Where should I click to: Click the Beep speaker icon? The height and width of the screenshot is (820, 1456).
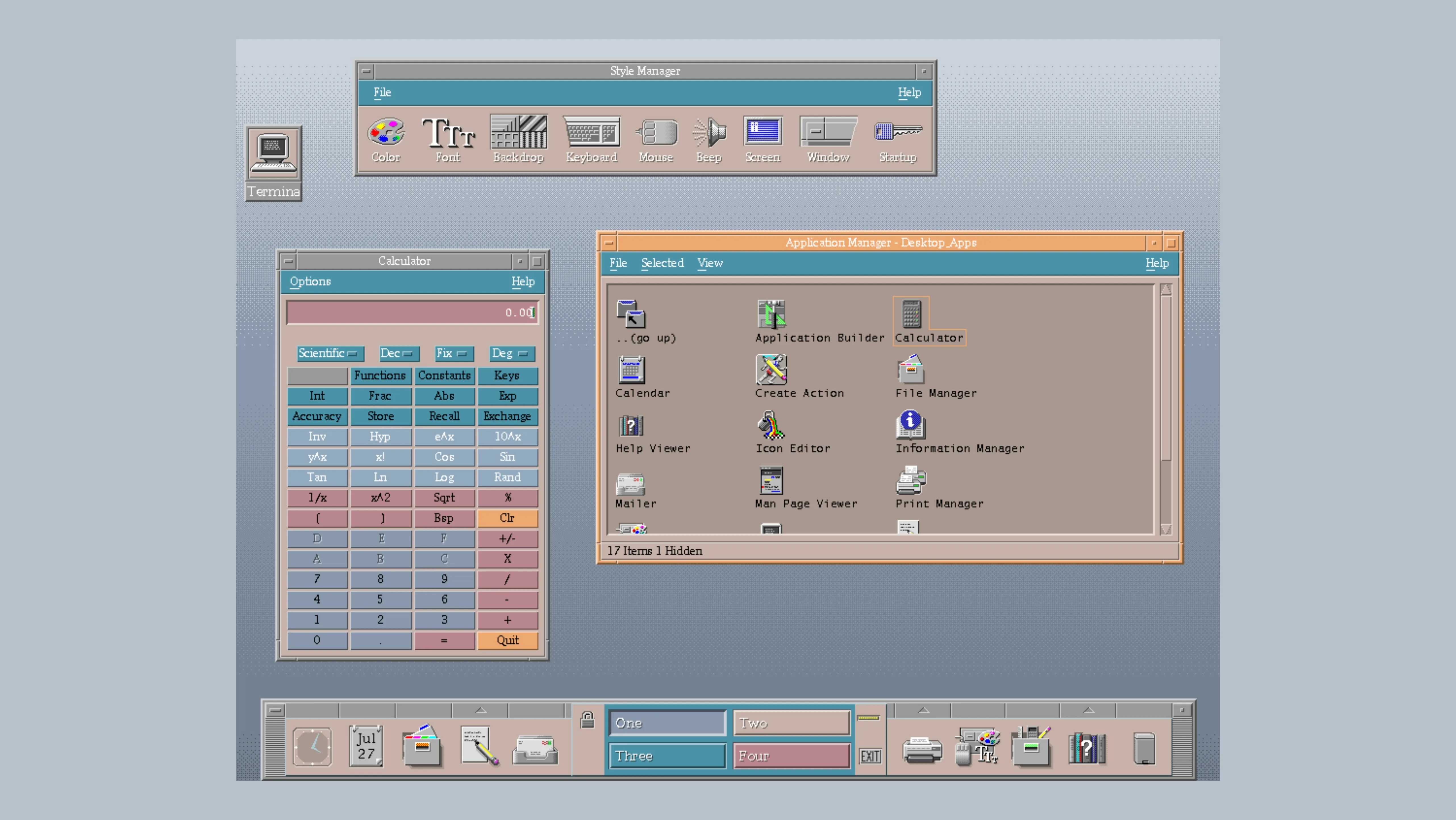click(709, 133)
